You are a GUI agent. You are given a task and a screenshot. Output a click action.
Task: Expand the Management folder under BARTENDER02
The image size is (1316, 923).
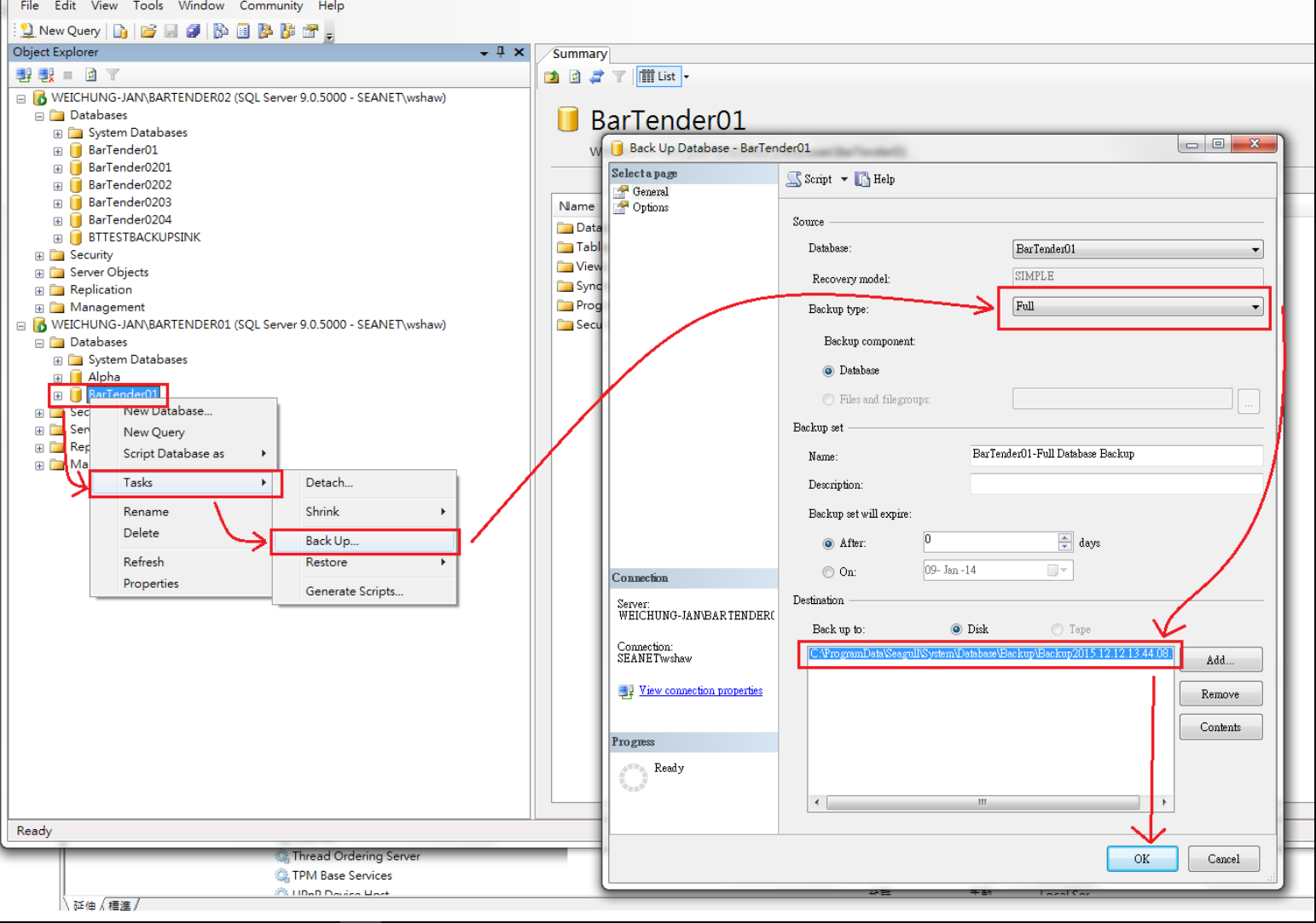(39, 308)
